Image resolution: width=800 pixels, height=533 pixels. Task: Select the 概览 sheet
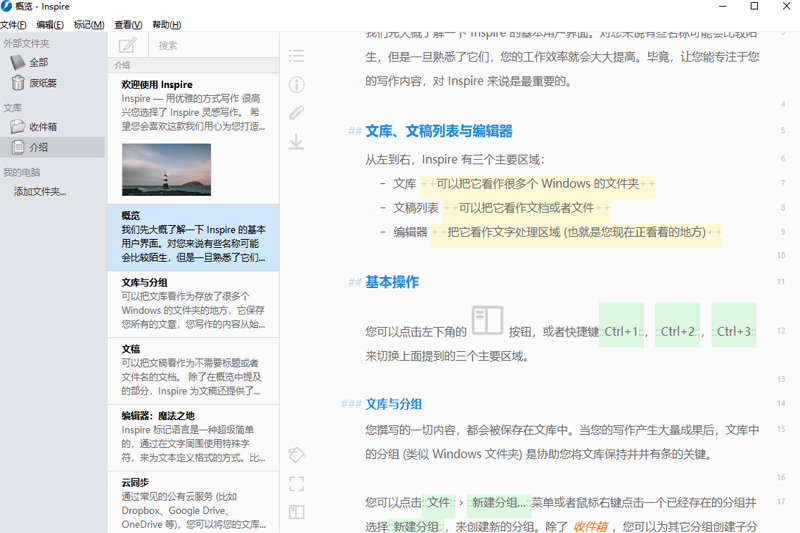coord(193,237)
